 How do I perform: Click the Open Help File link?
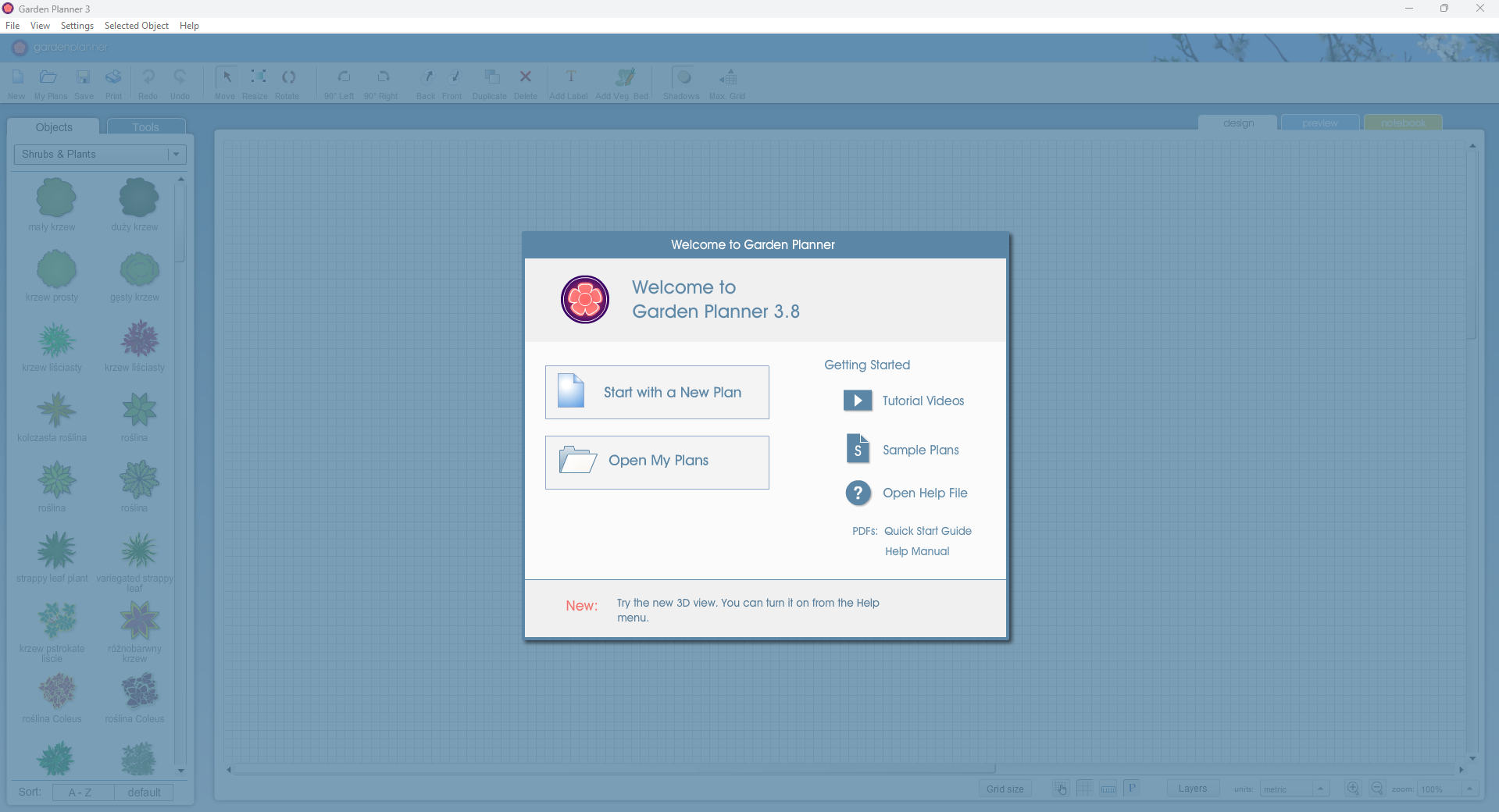(925, 493)
